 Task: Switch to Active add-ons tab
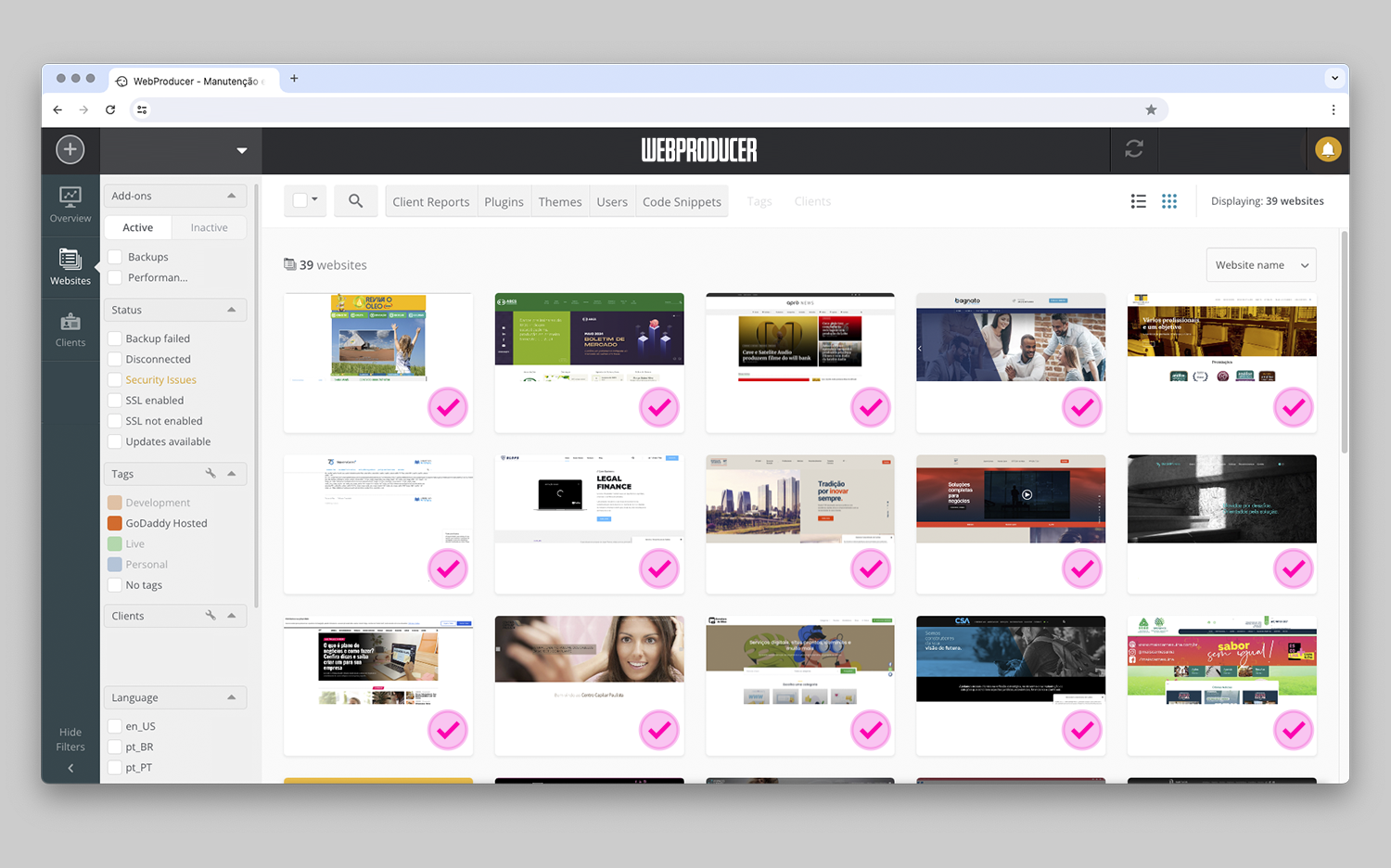click(138, 227)
